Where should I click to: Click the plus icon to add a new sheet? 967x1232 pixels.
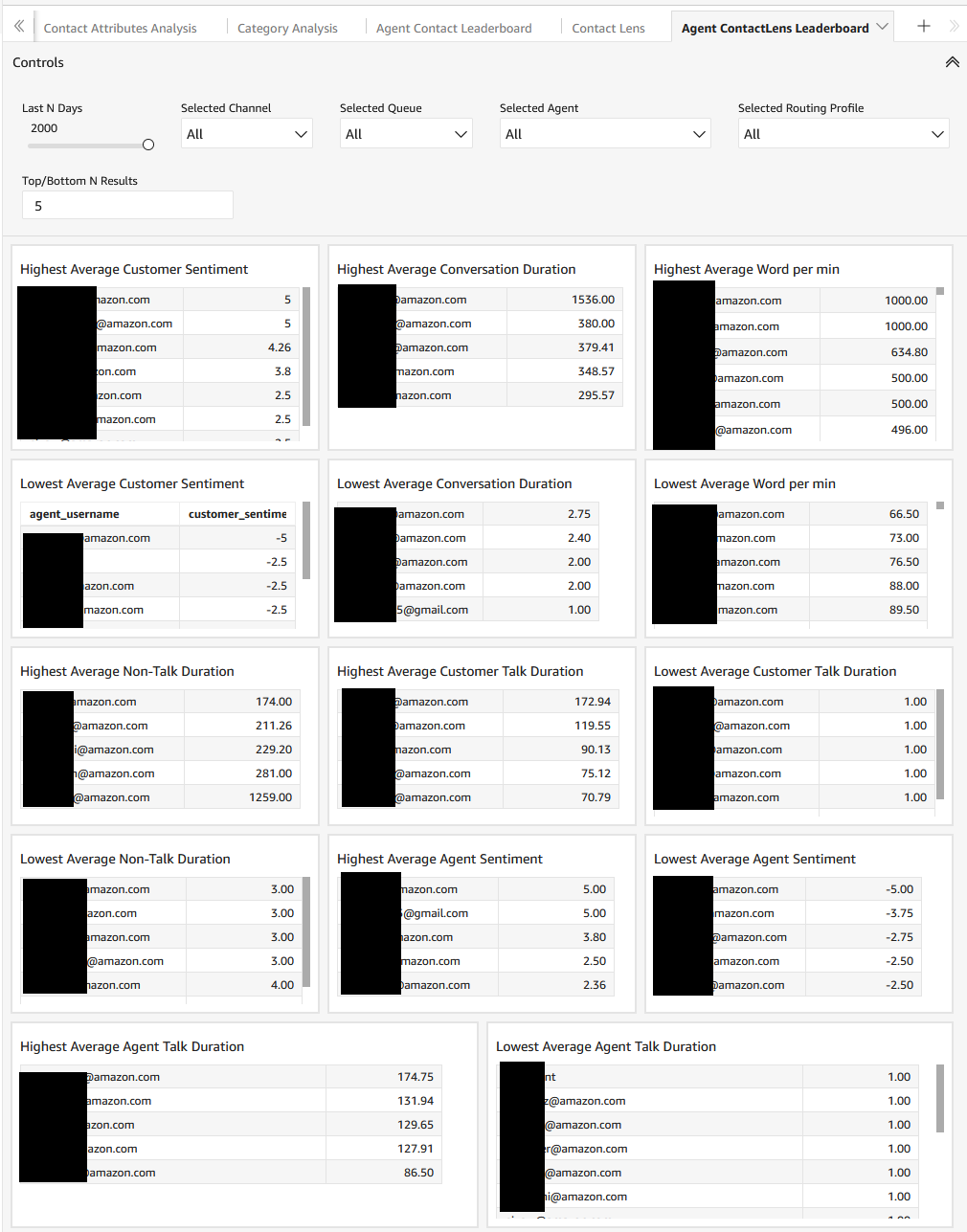(x=922, y=27)
